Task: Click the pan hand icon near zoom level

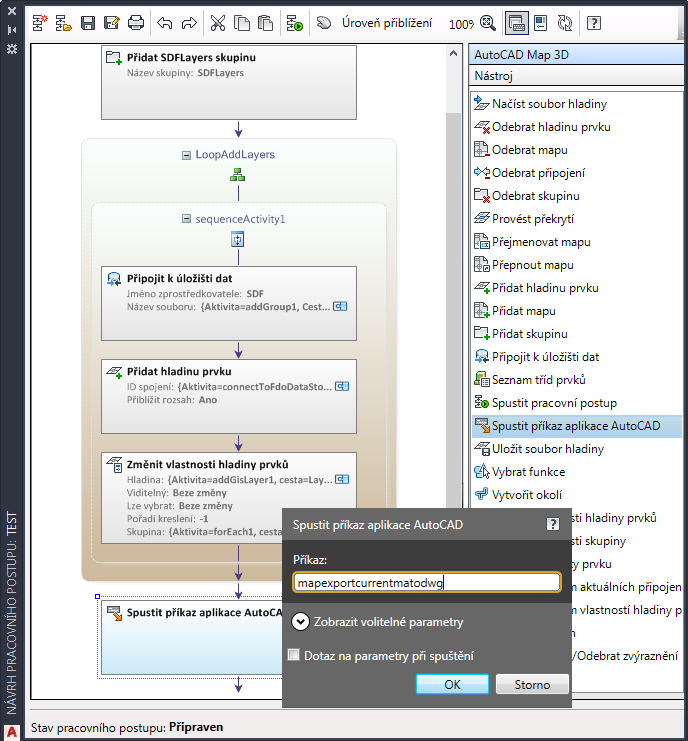Action: 323,22
